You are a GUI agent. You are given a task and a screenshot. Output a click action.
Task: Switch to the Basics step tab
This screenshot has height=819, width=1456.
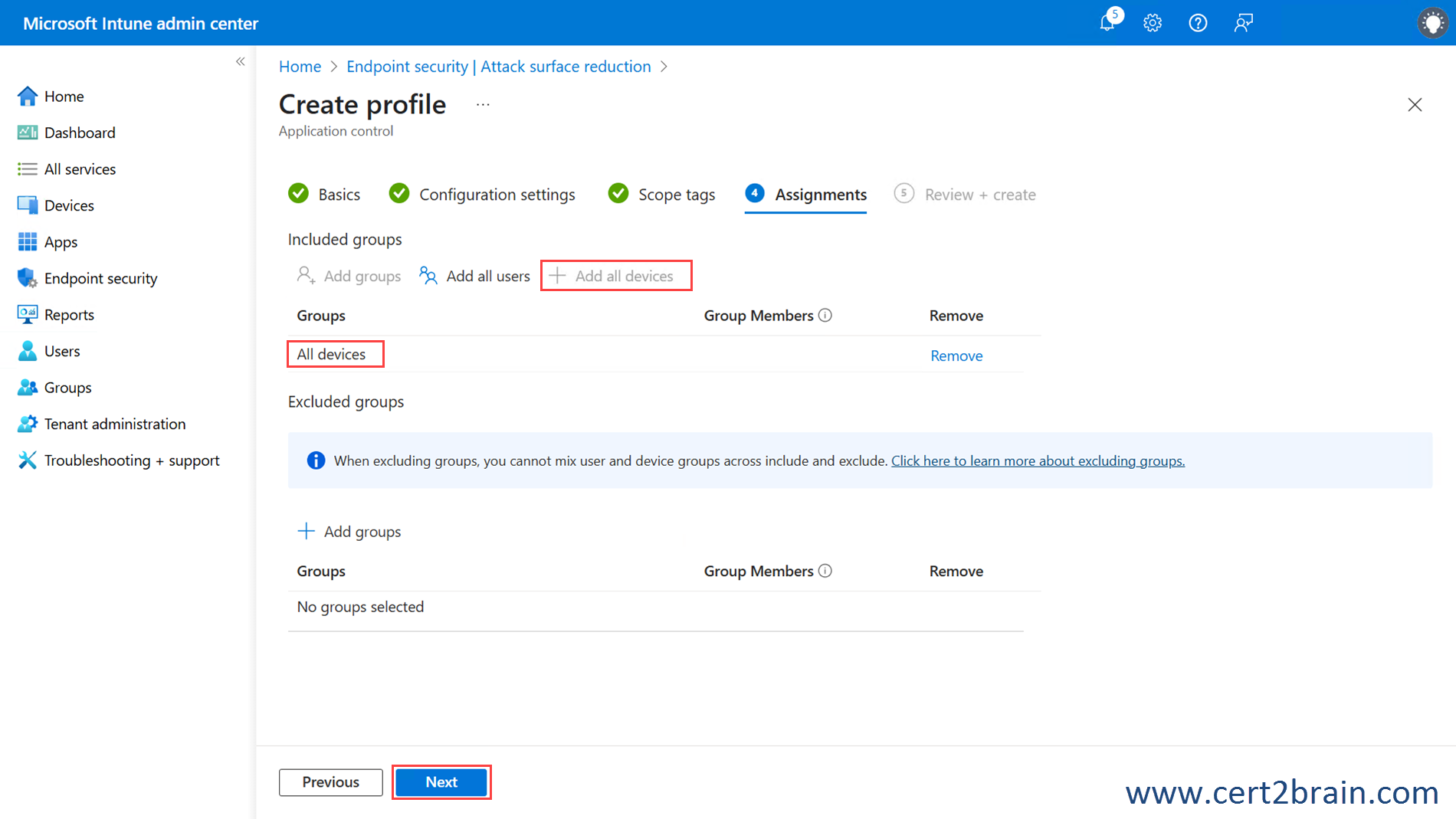(324, 195)
